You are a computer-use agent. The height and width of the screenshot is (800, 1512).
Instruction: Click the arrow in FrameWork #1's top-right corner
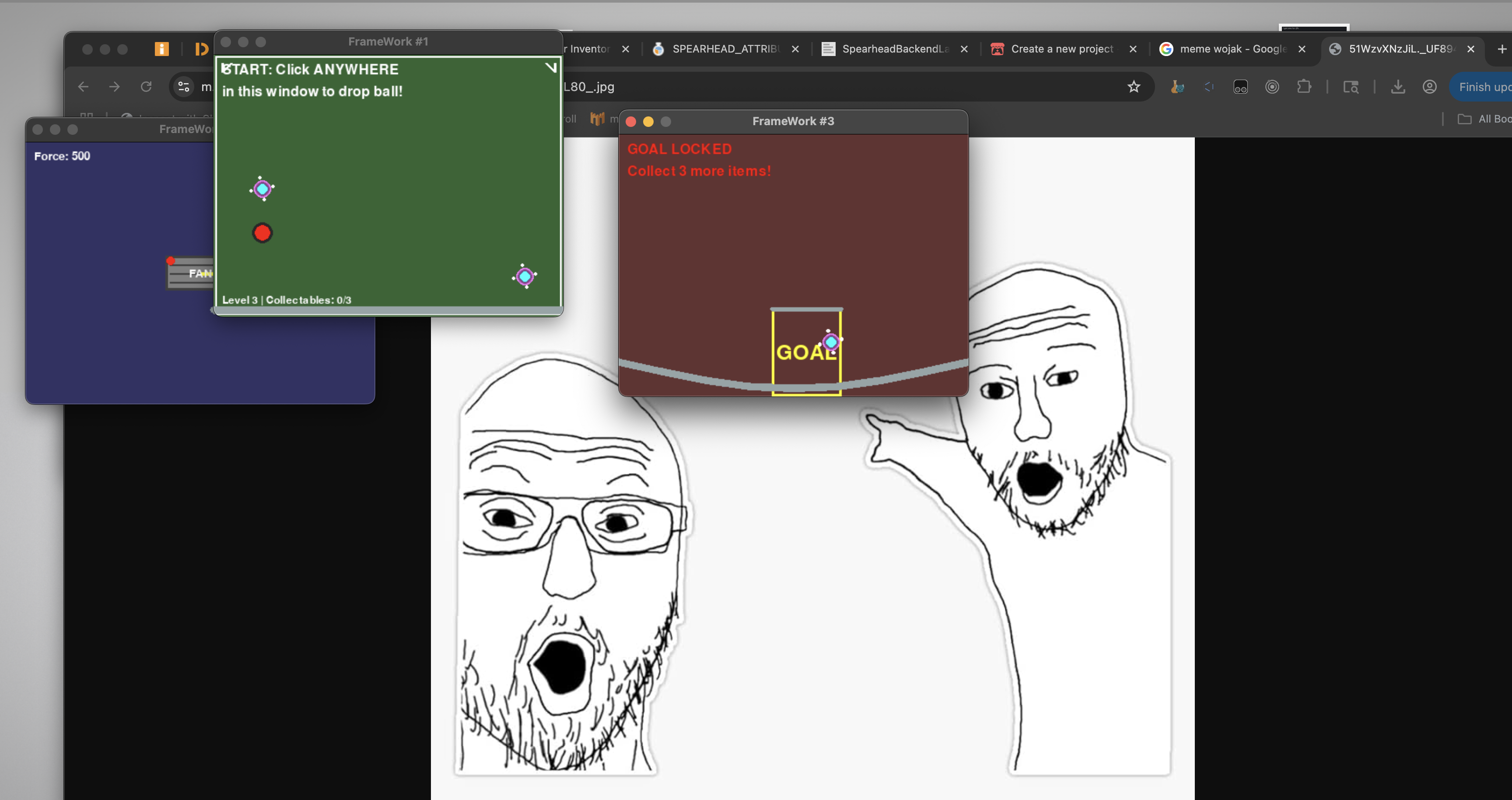(x=550, y=67)
